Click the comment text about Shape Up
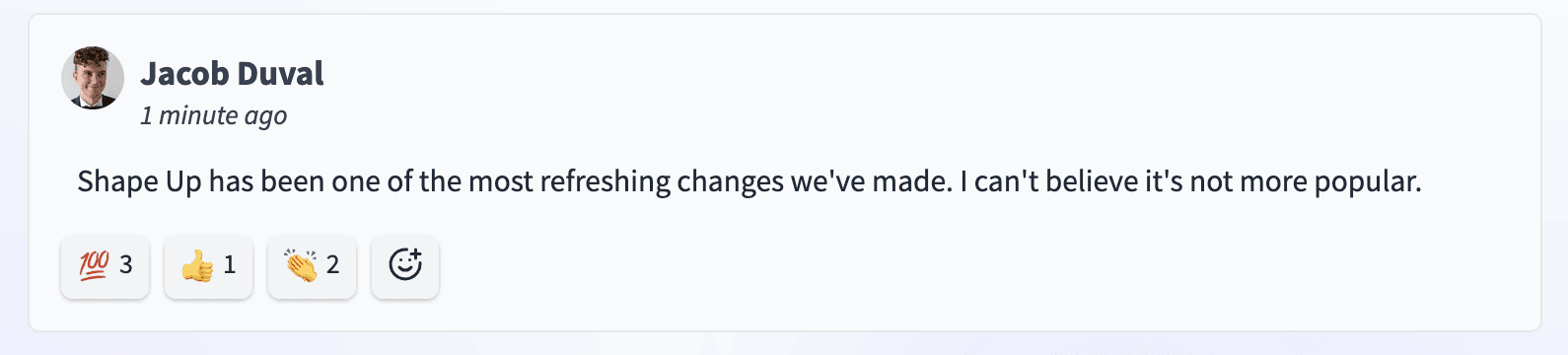Image resolution: width=1568 pixels, height=355 pixels. (749, 181)
